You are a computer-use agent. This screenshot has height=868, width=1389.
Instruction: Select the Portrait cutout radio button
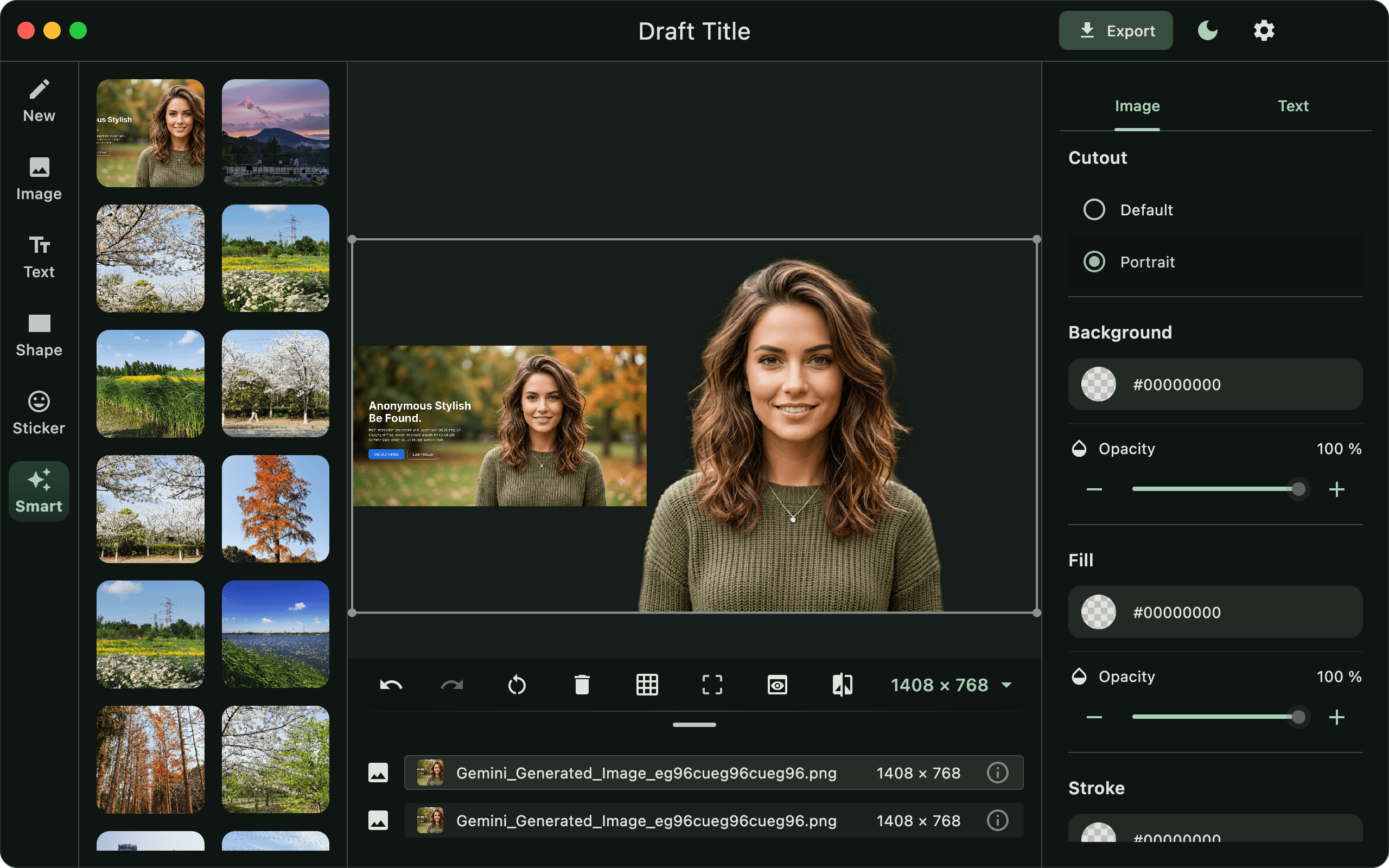(1094, 262)
